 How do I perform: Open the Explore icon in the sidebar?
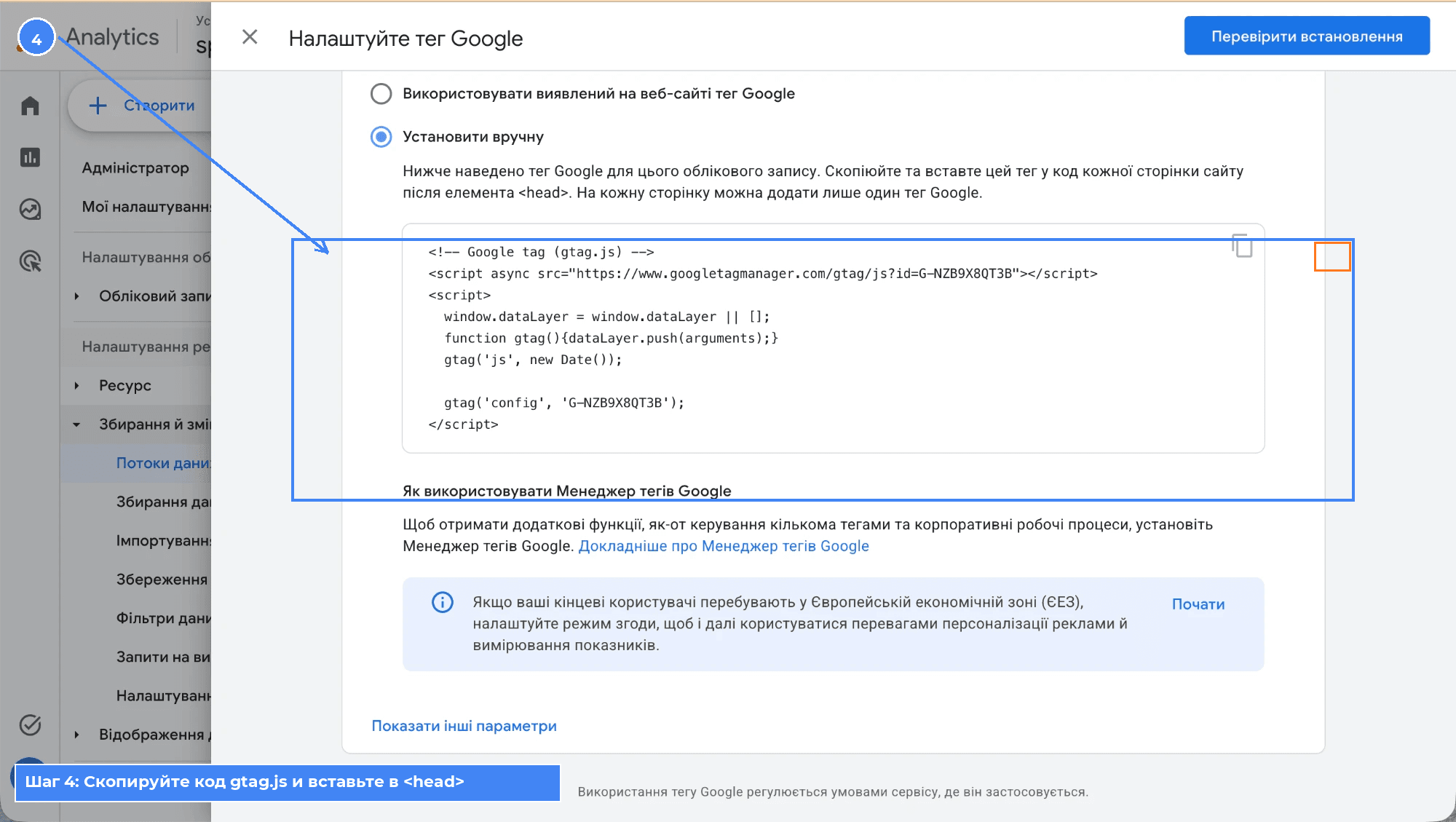(x=30, y=209)
